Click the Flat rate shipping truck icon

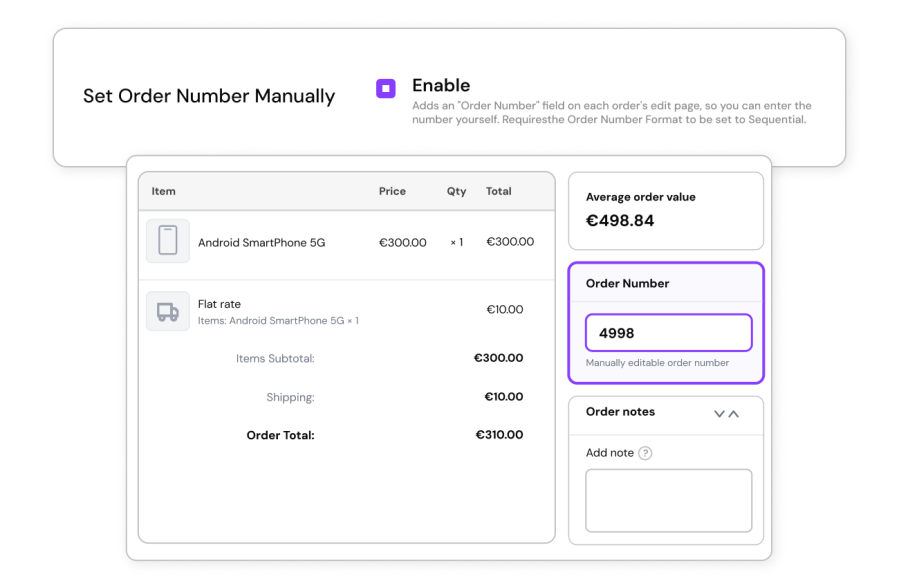(168, 311)
